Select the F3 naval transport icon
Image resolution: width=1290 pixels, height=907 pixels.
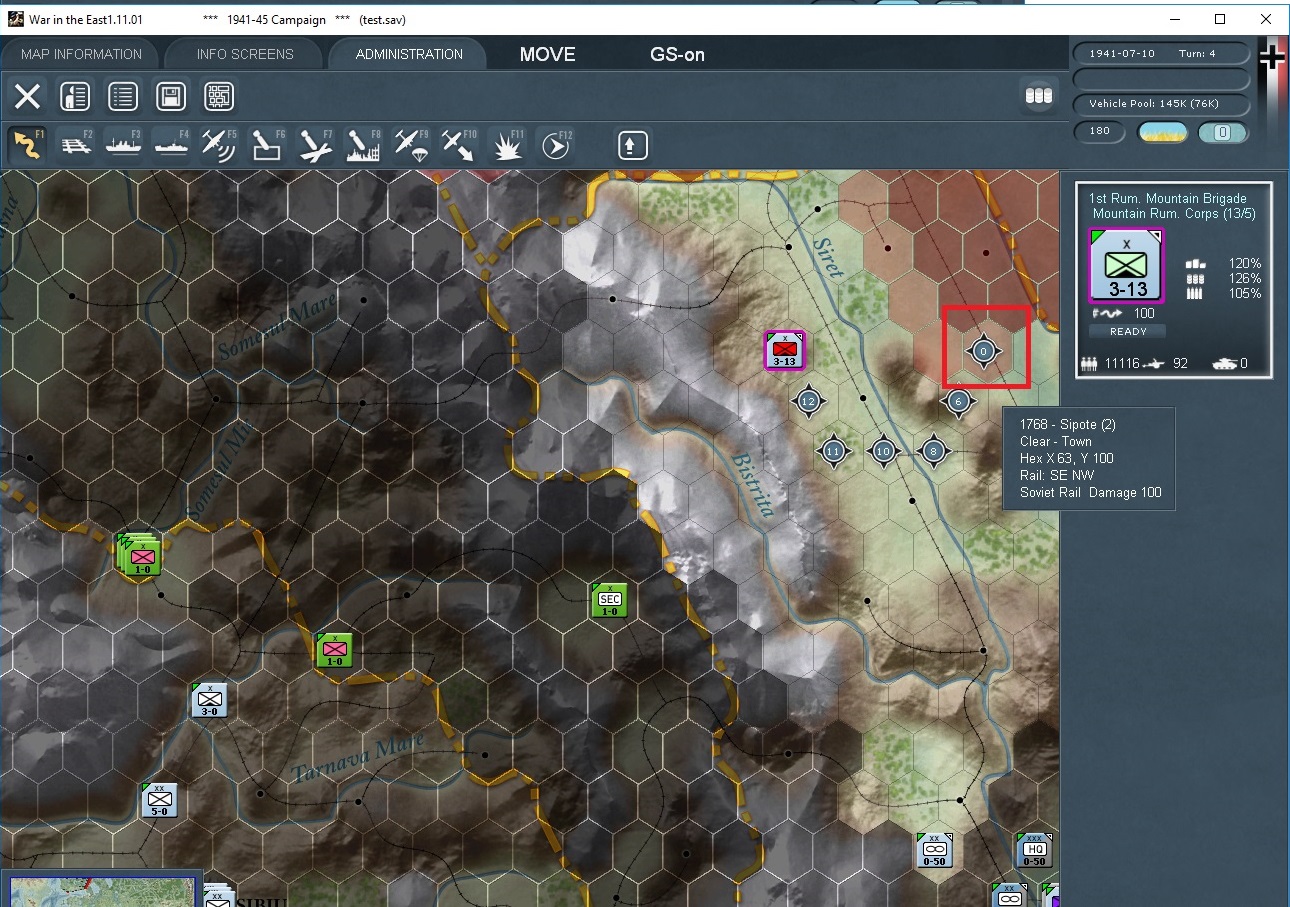coord(123,145)
